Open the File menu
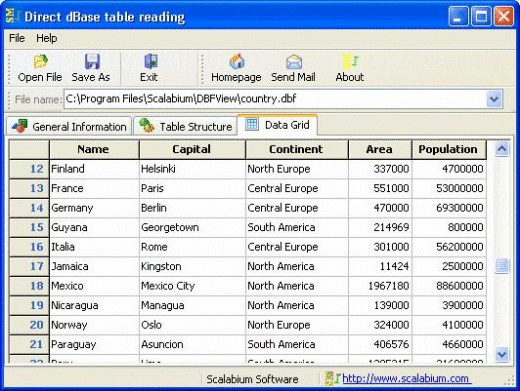This screenshot has width=520, height=391. click(x=17, y=38)
